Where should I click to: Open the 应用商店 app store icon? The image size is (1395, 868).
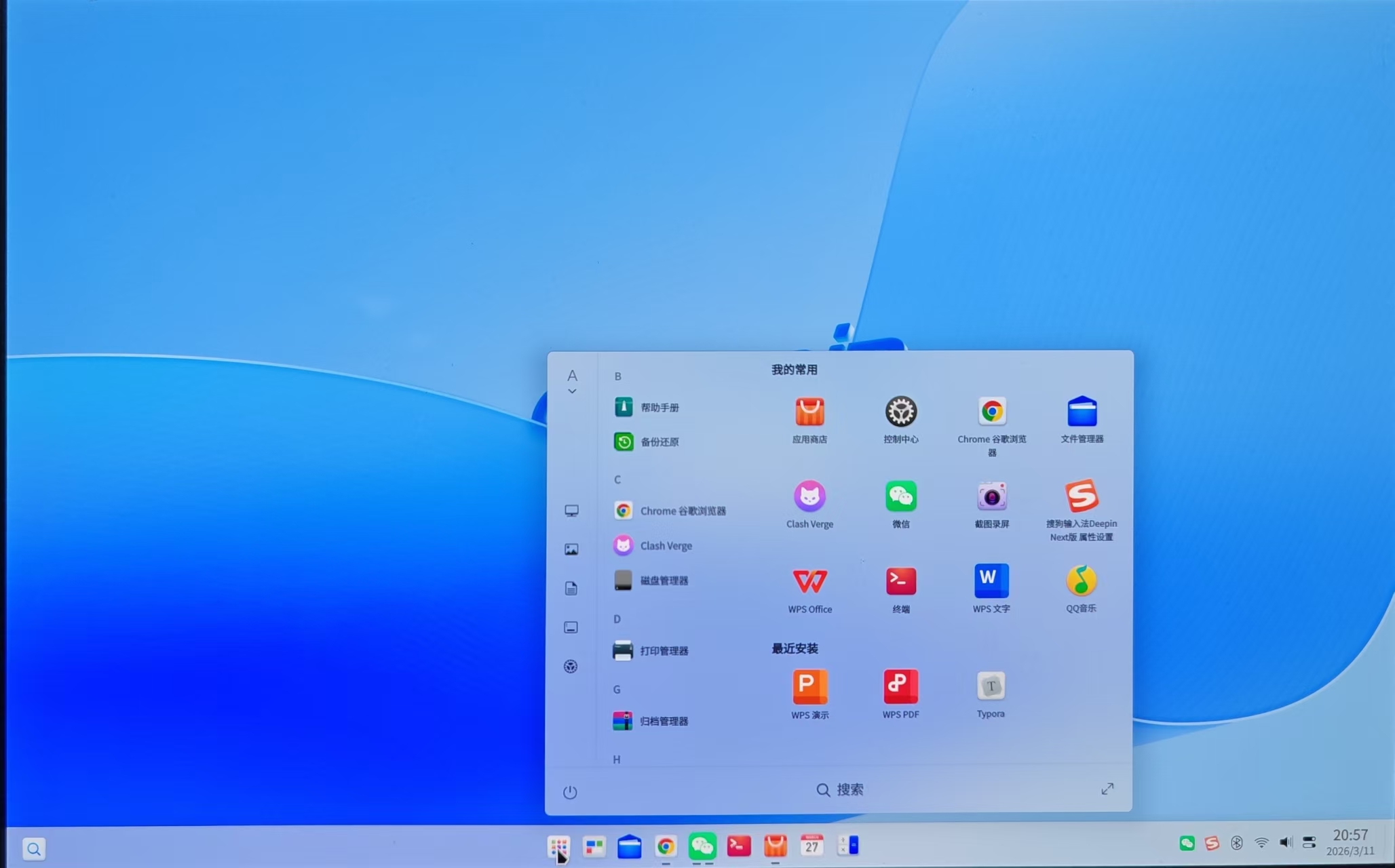pyautogui.click(x=809, y=412)
